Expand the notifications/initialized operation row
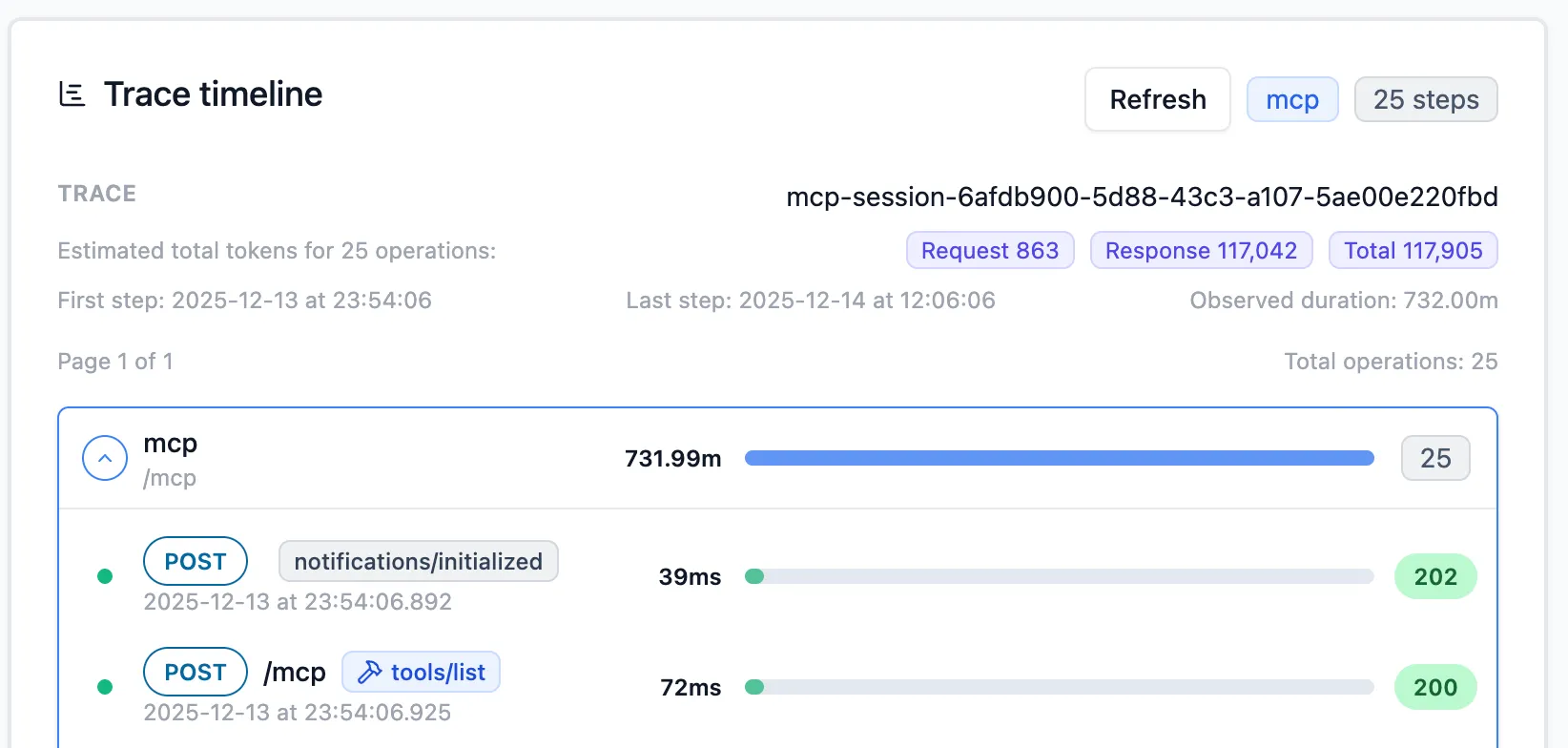 [418, 561]
